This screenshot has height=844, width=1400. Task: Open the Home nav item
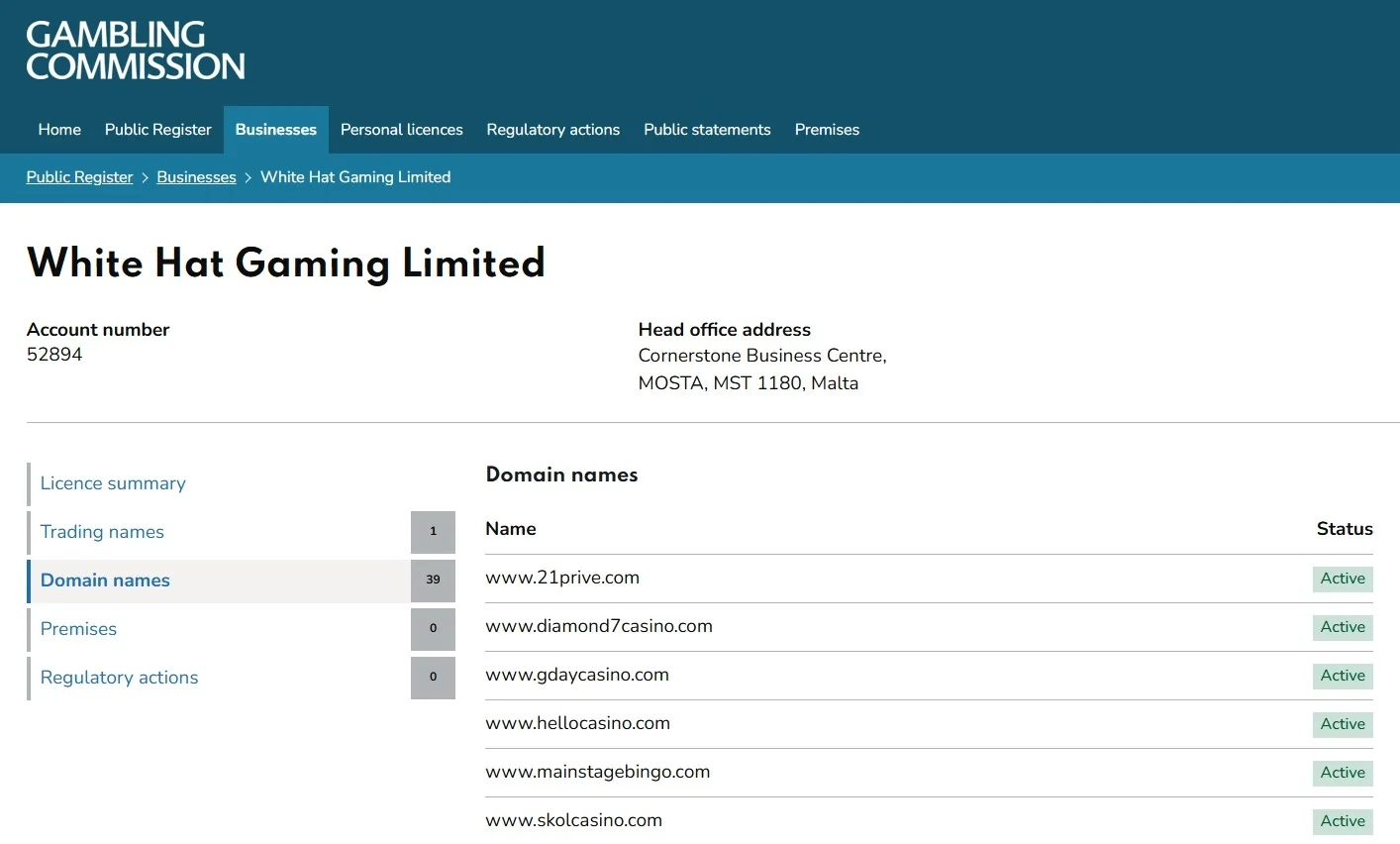(x=59, y=130)
